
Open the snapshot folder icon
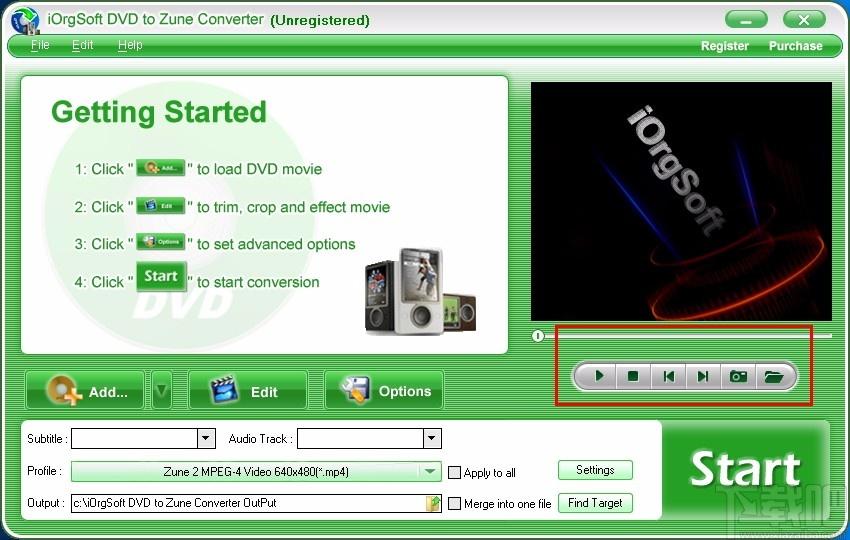[774, 376]
